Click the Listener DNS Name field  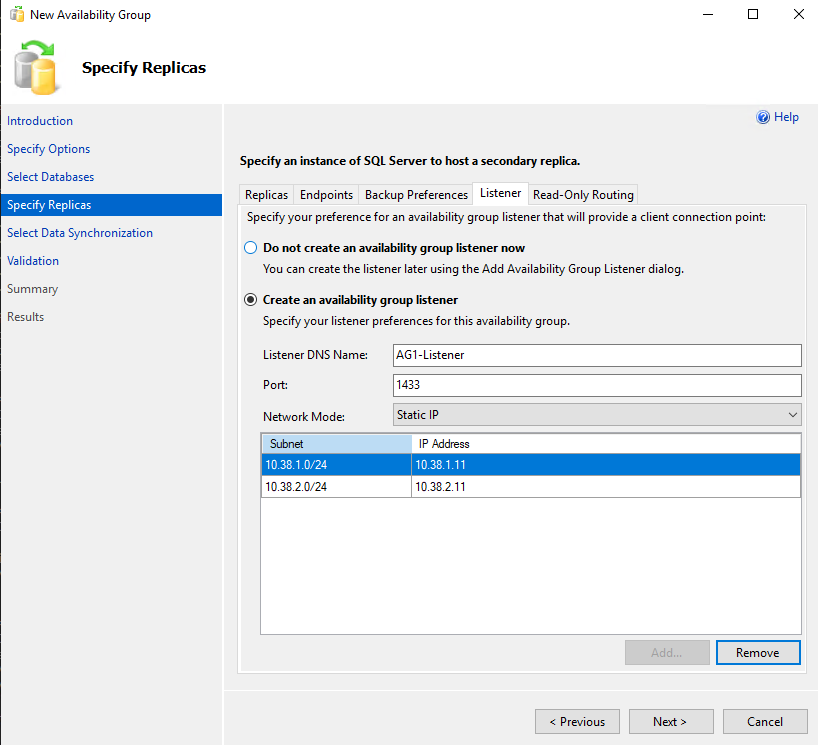point(597,355)
